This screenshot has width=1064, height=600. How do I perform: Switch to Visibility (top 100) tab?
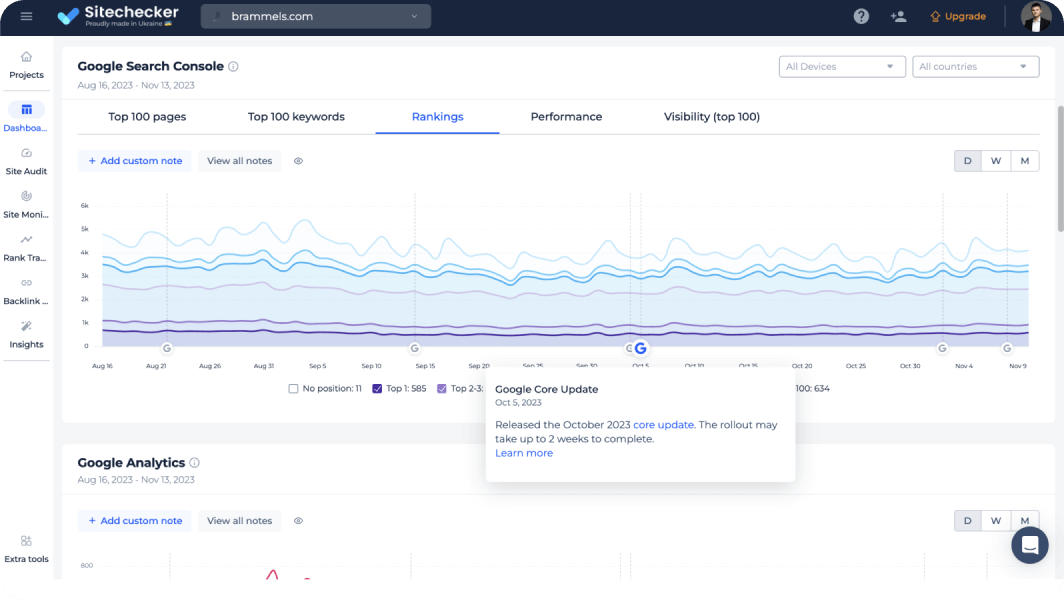click(712, 117)
